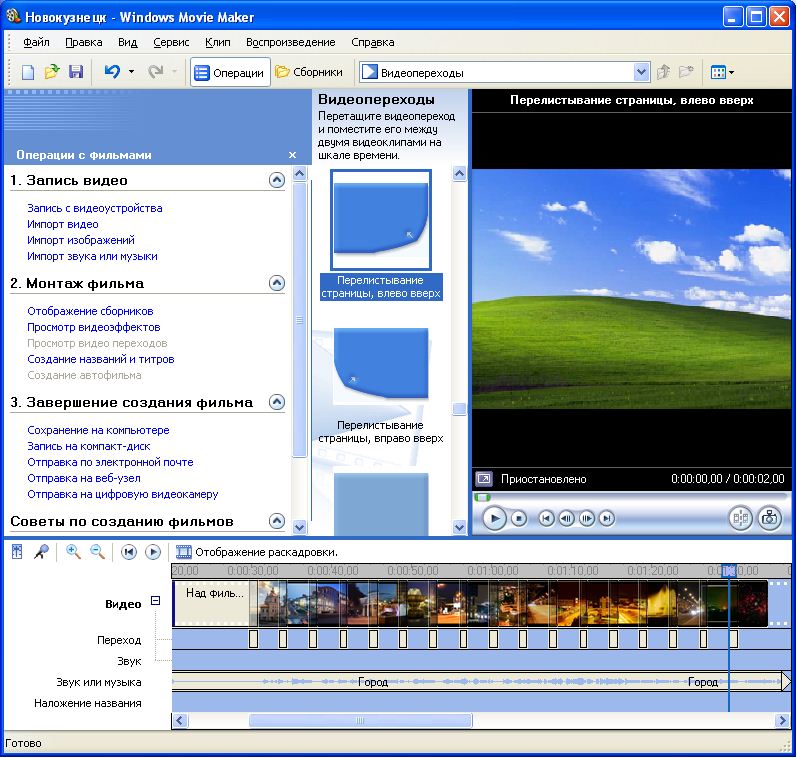Close the Операции с фильмами pane
Image resolution: width=797 pixels, height=758 pixels.
point(292,155)
